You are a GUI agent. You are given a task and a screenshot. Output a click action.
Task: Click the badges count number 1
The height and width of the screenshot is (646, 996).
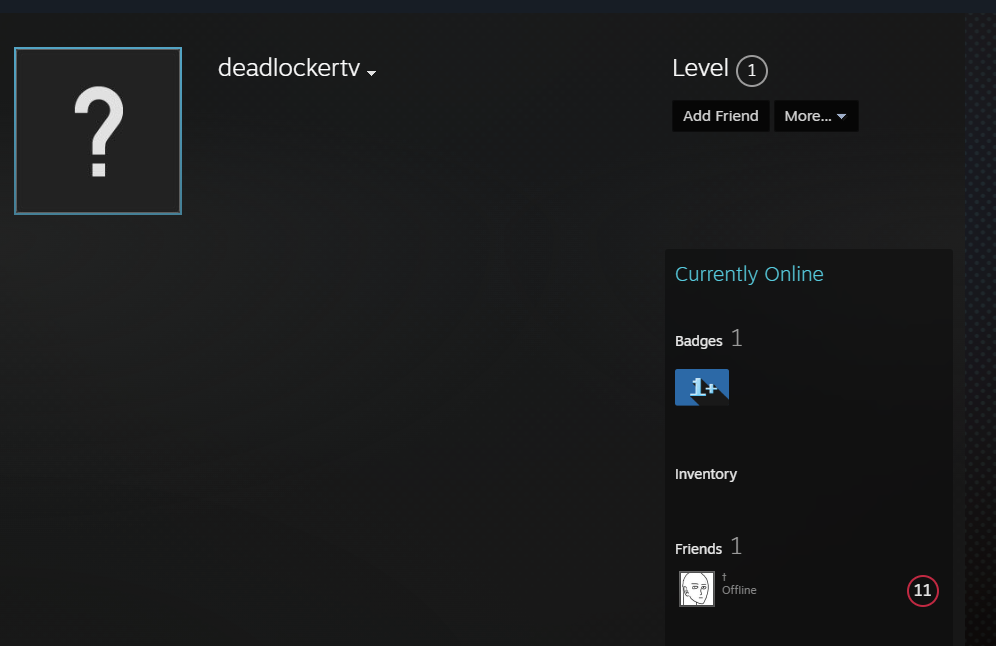click(736, 338)
